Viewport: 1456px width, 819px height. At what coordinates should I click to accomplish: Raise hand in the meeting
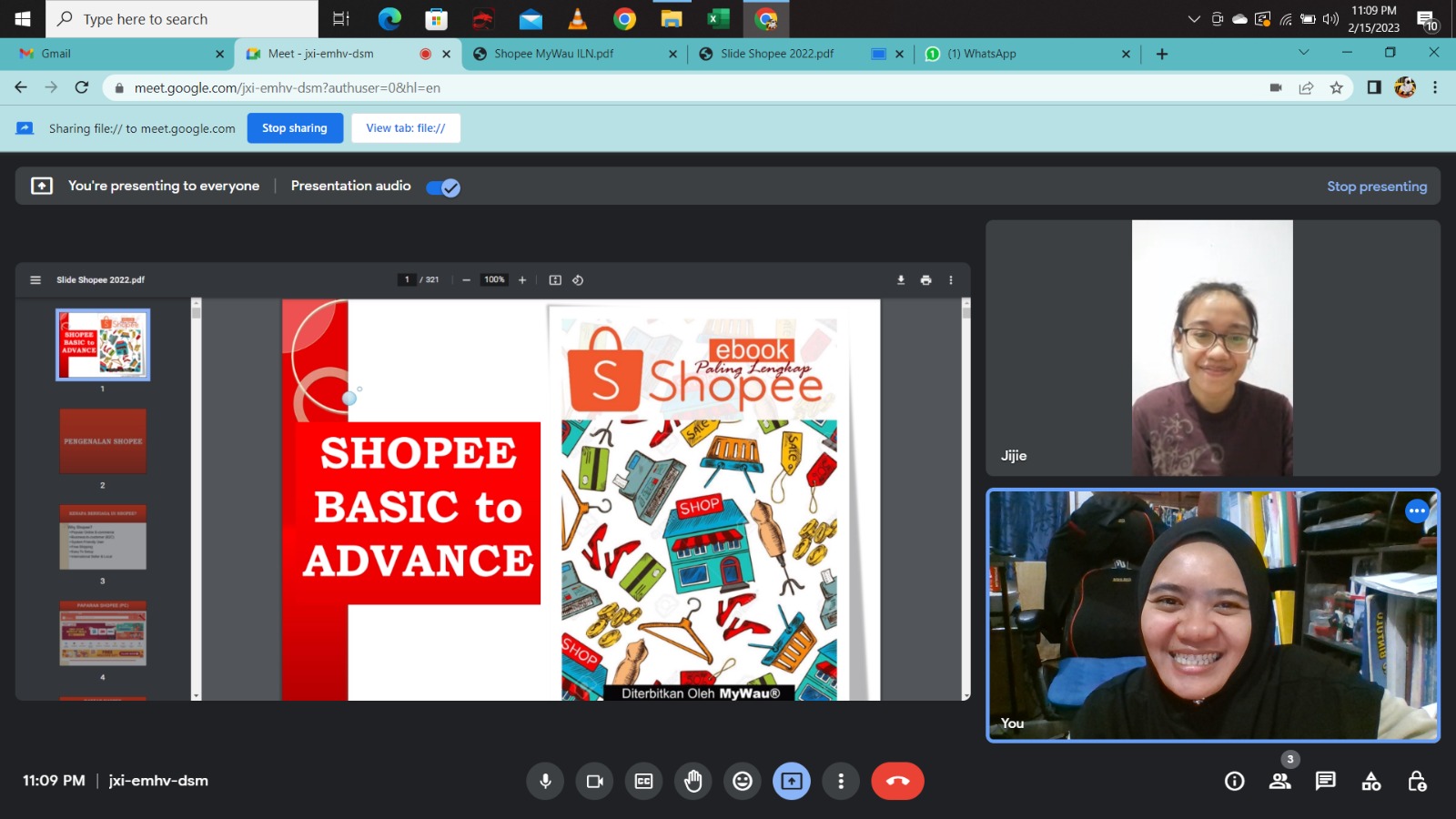point(693,781)
